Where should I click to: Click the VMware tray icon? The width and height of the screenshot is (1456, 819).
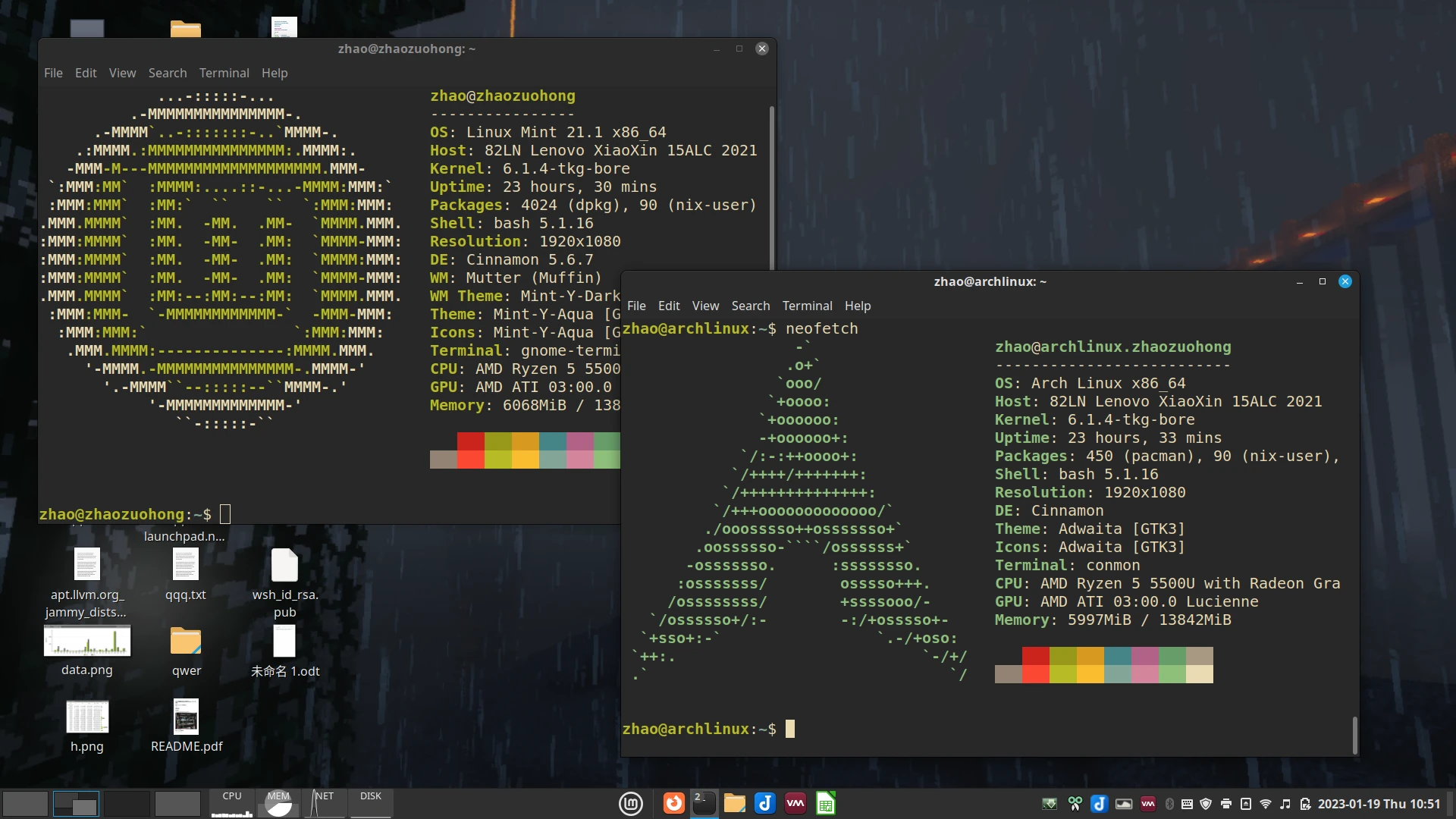coord(1148,804)
